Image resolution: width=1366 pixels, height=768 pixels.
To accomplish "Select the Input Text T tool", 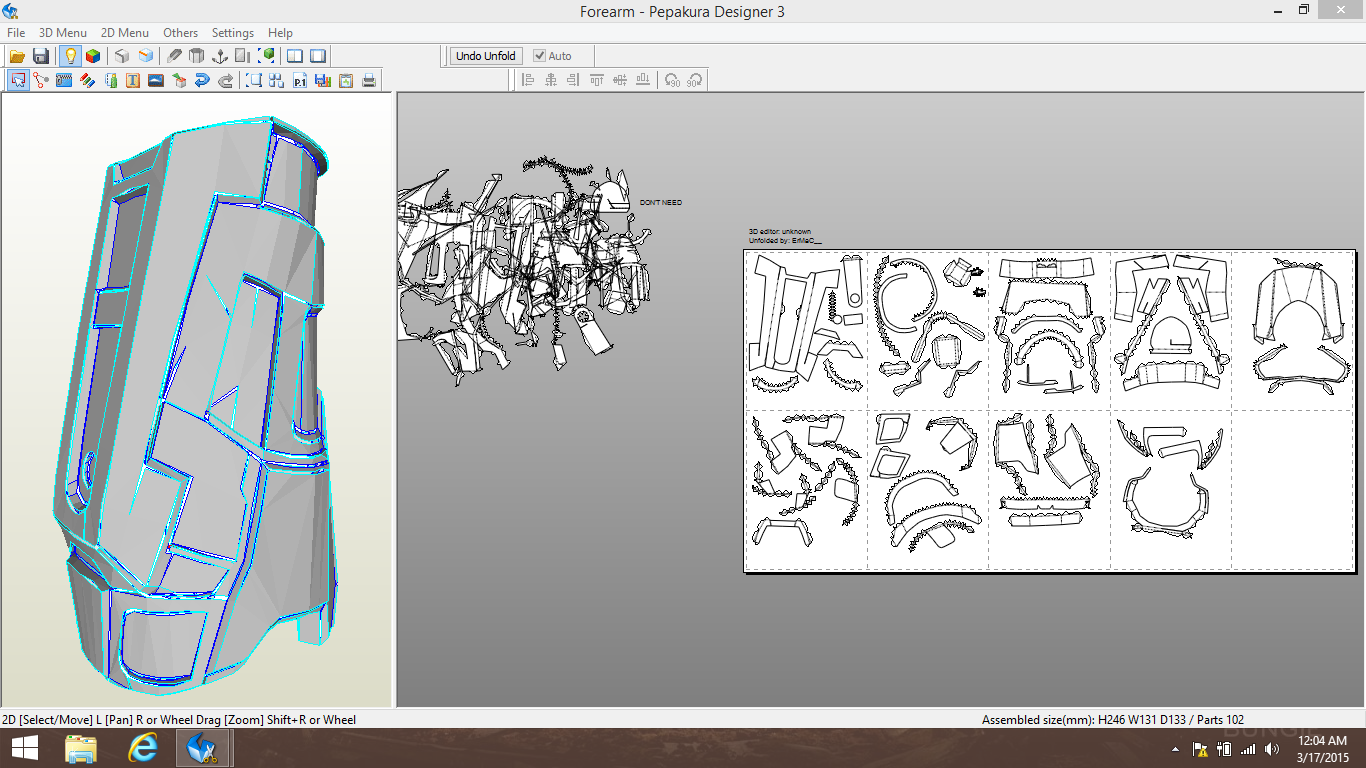I will (x=133, y=81).
